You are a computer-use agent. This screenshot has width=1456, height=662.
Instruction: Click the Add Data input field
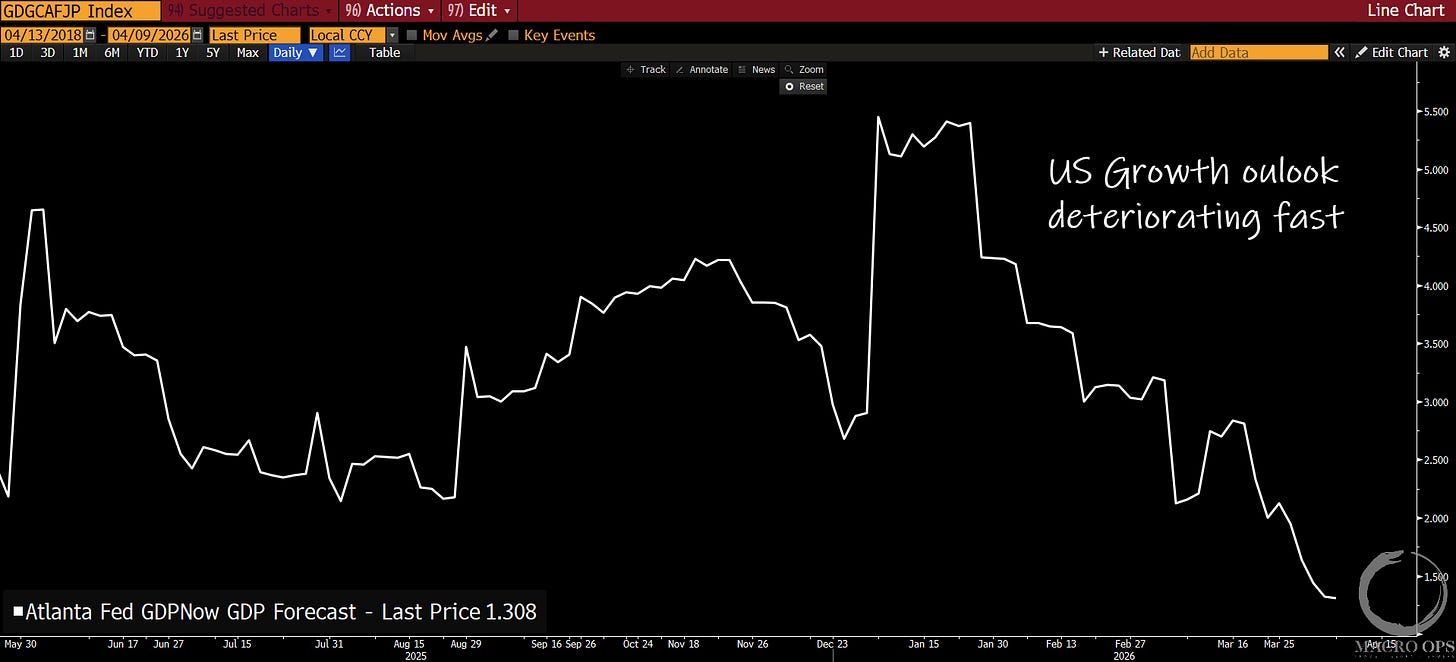pos(1259,52)
